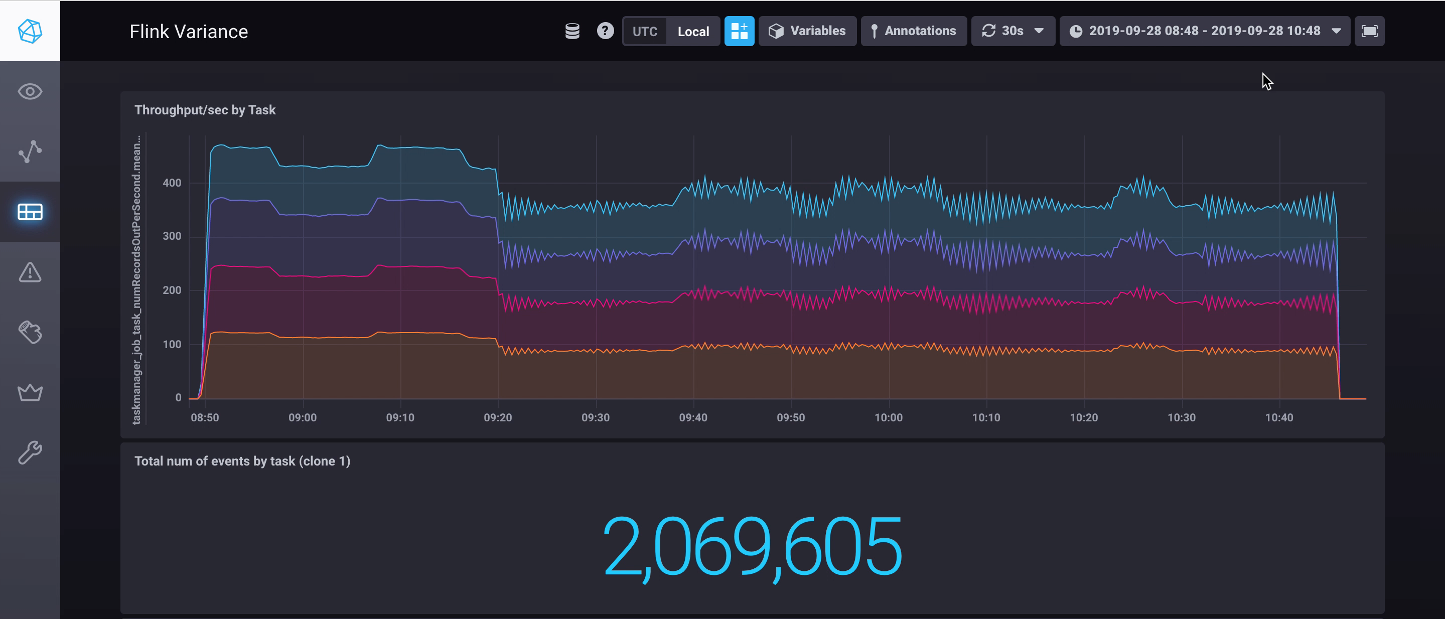Click the 200 label on y-axis

point(171,291)
